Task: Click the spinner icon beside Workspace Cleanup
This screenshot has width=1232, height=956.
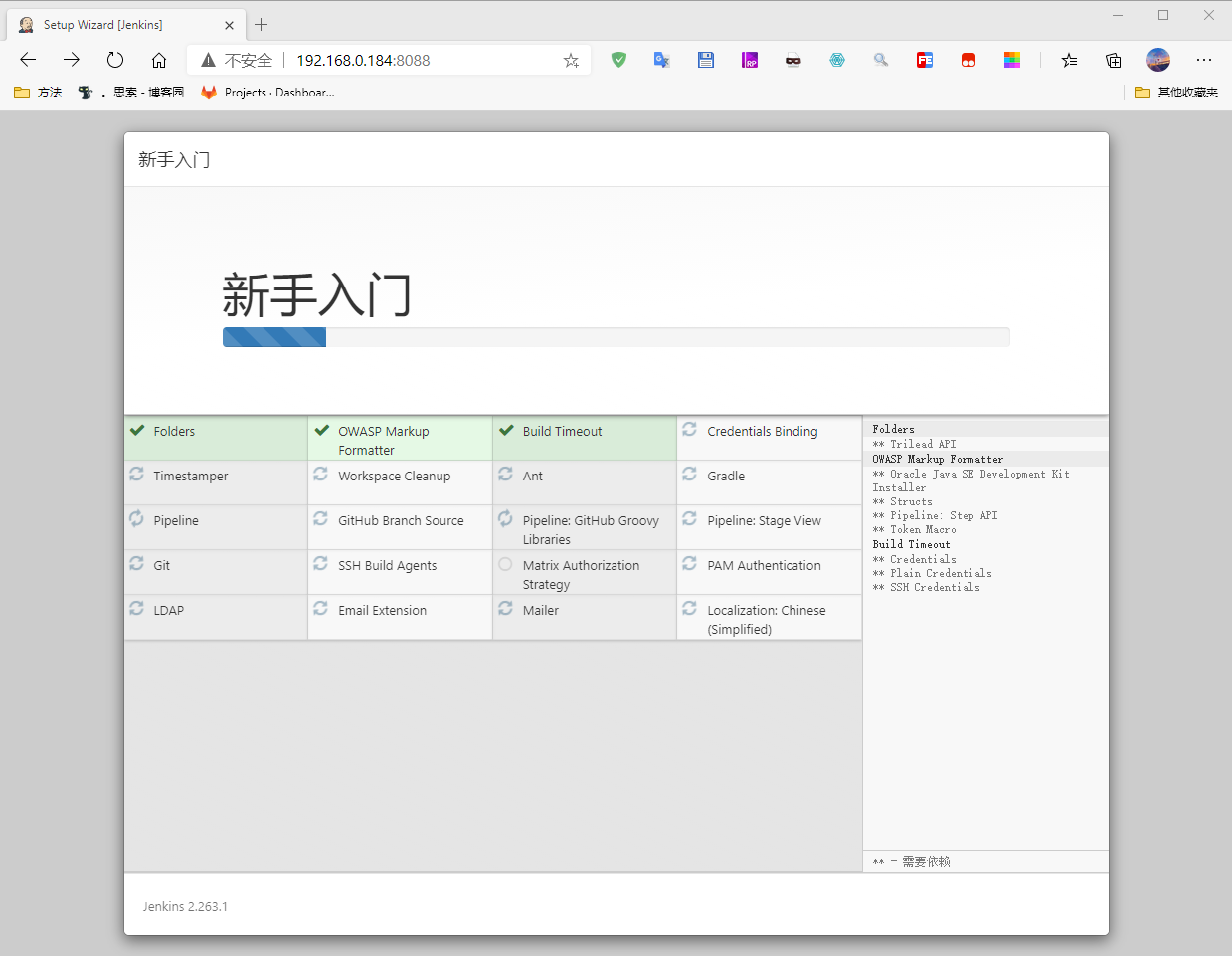Action: (320, 474)
